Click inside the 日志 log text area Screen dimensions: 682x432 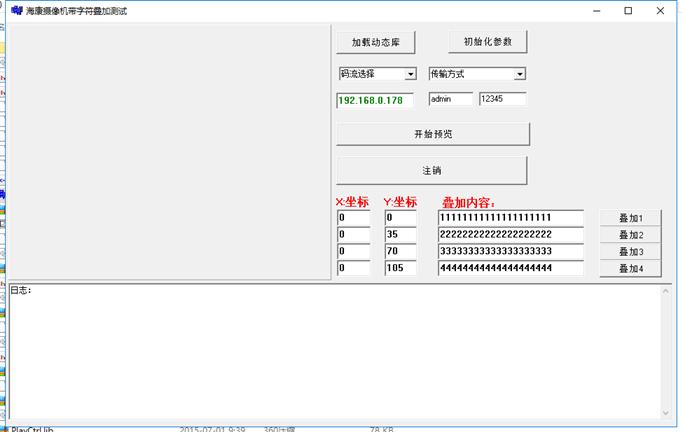335,352
